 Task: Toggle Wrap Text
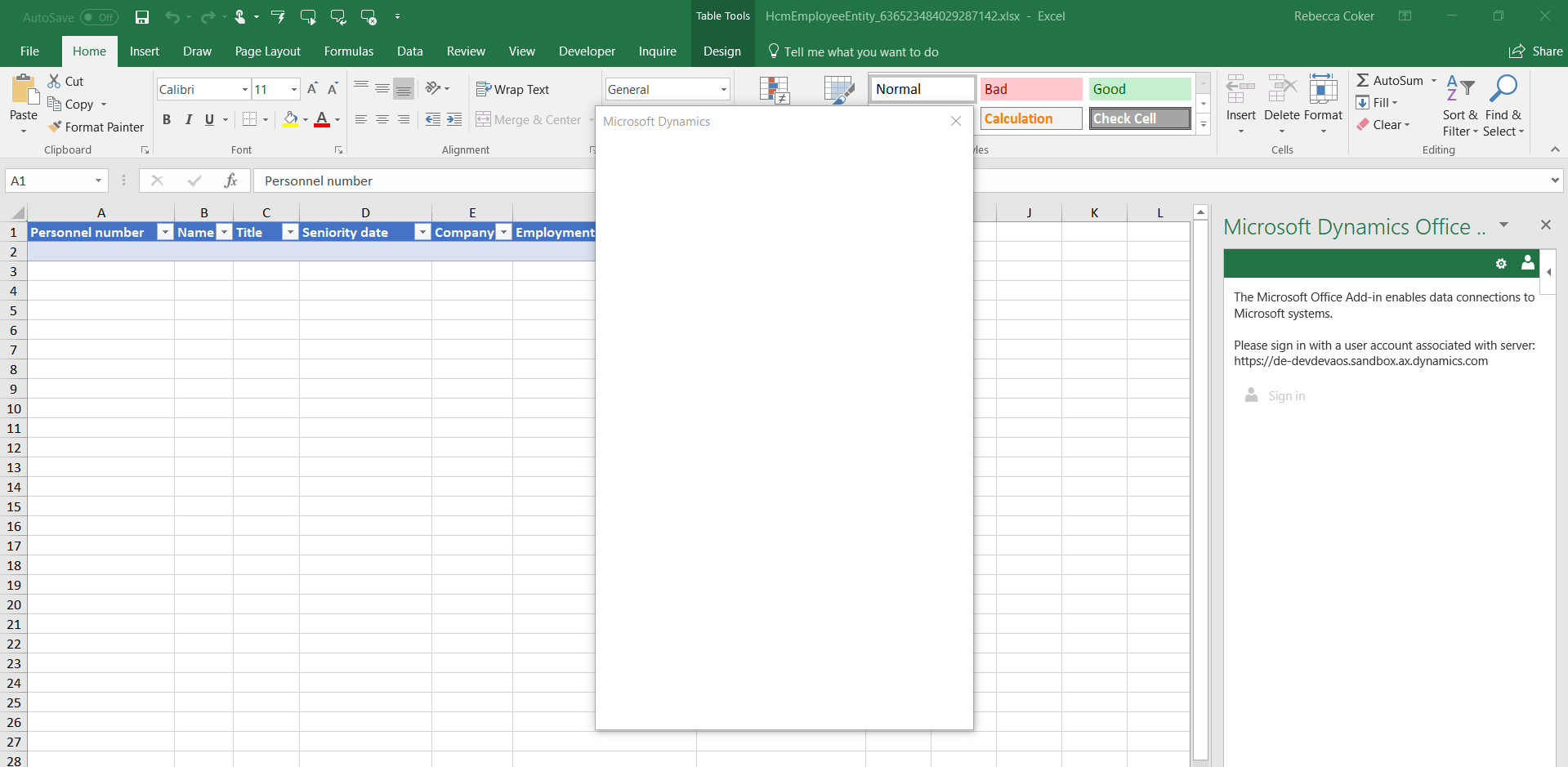pos(513,89)
